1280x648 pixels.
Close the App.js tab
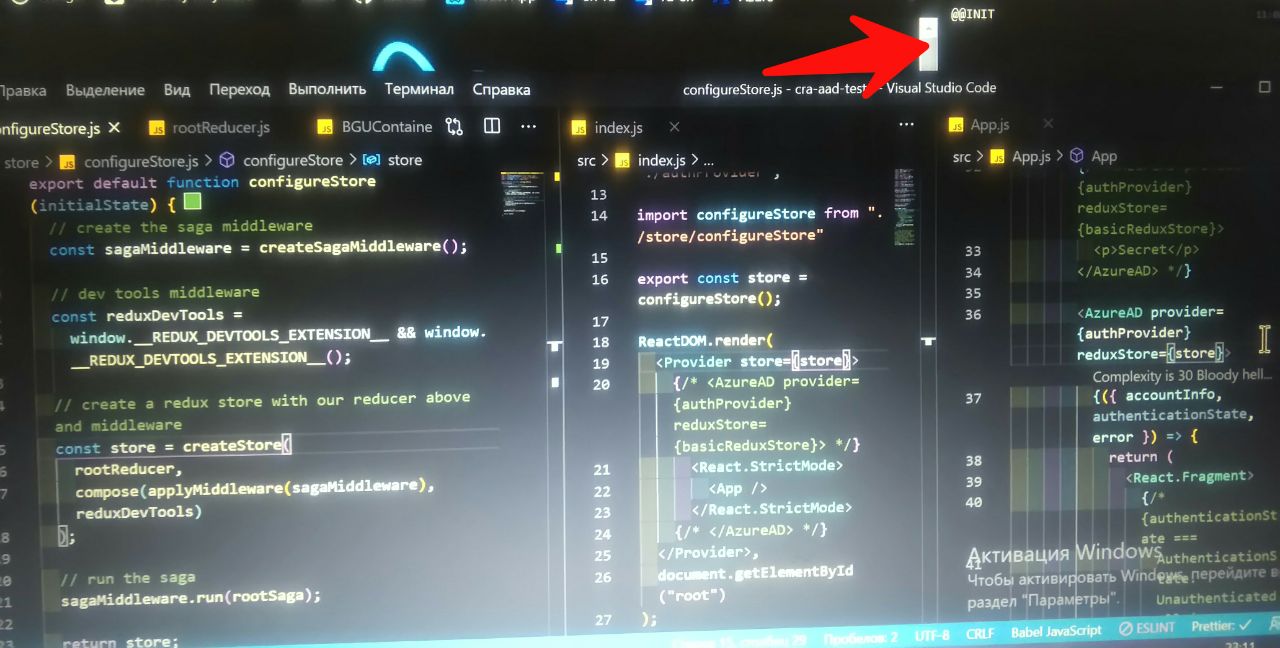tap(1048, 124)
